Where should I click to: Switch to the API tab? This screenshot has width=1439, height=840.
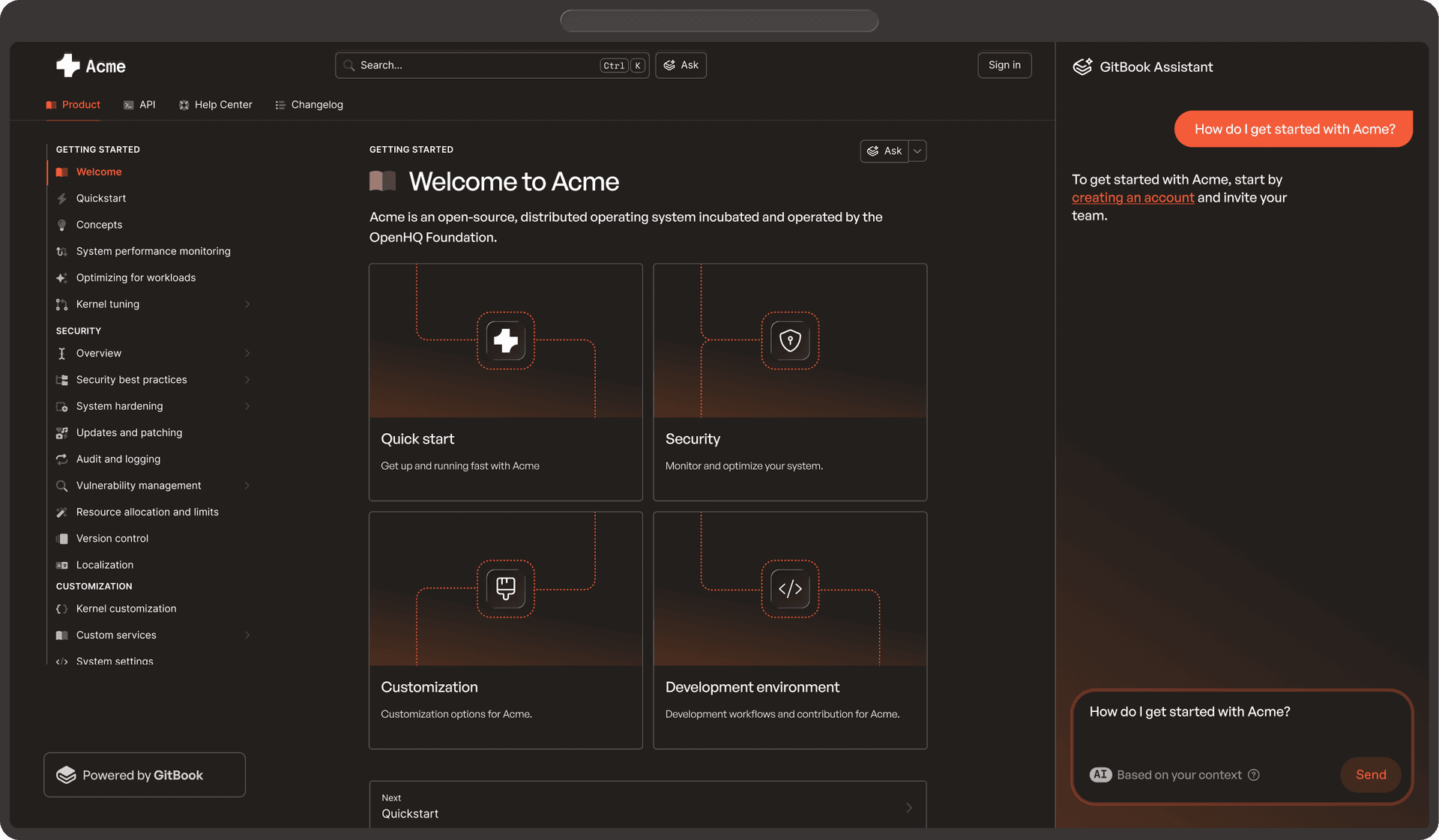[139, 105]
